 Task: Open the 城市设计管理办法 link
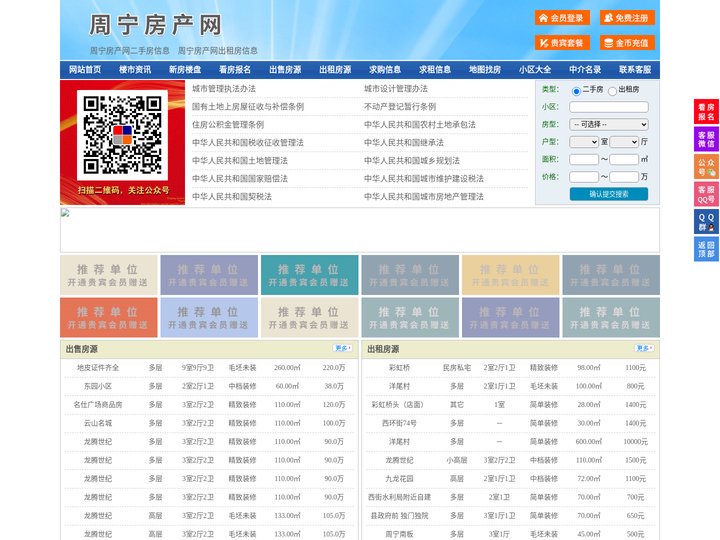[x=396, y=89]
